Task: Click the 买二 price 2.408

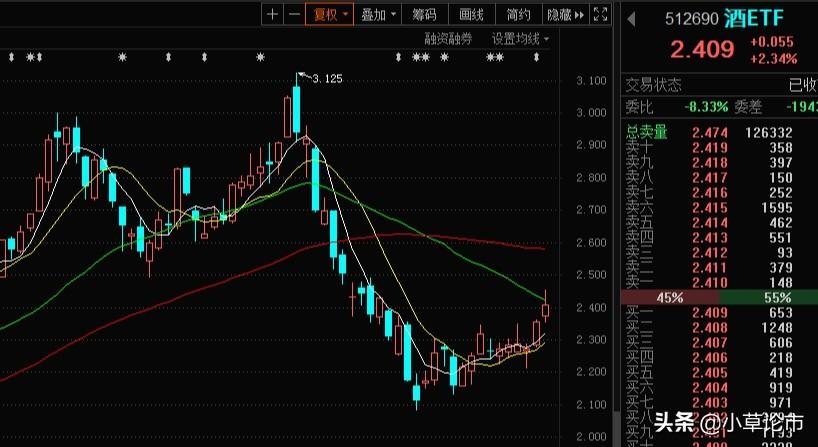Action: (x=710, y=328)
